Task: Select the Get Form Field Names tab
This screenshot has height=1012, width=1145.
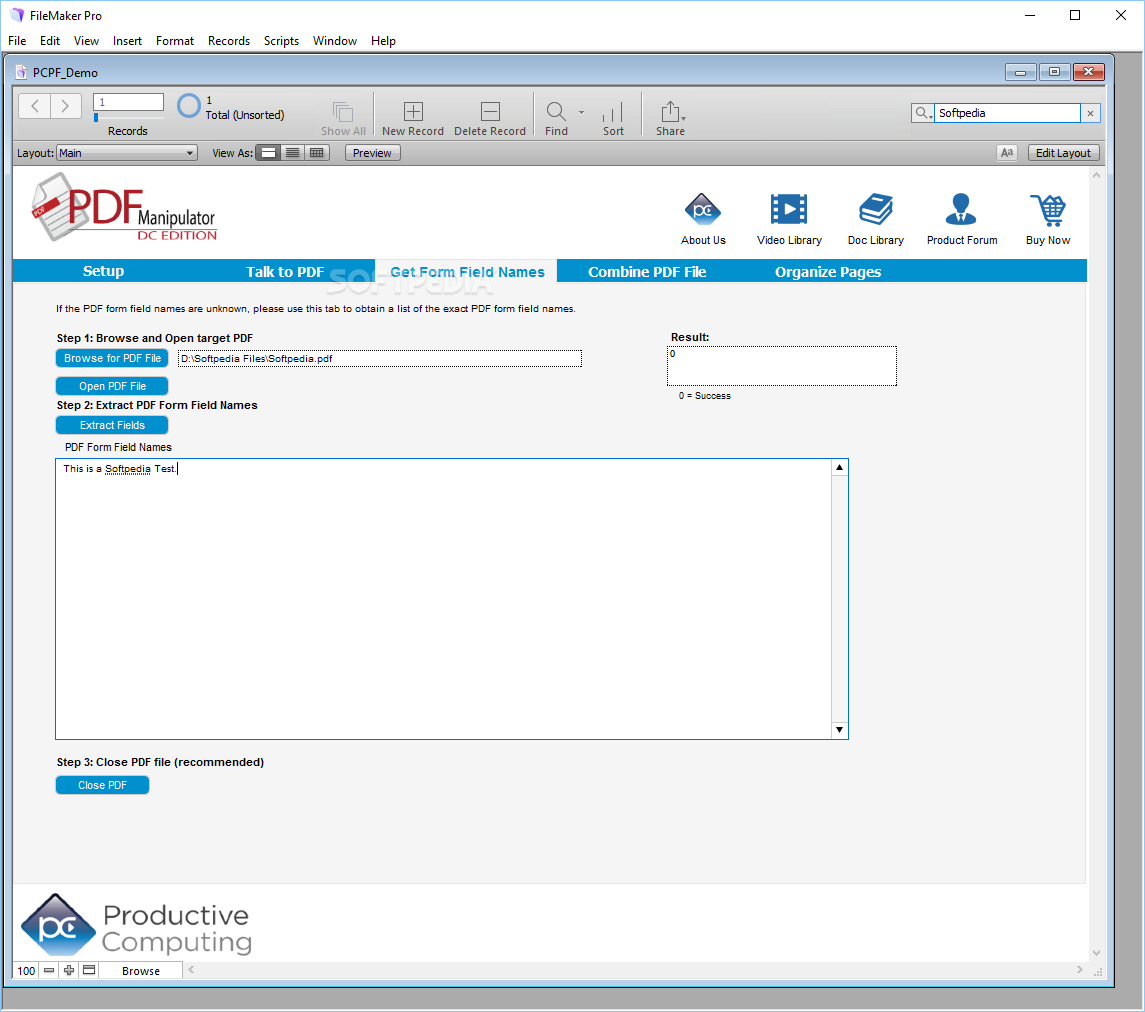Action: pyautogui.click(x=467, y=272)
